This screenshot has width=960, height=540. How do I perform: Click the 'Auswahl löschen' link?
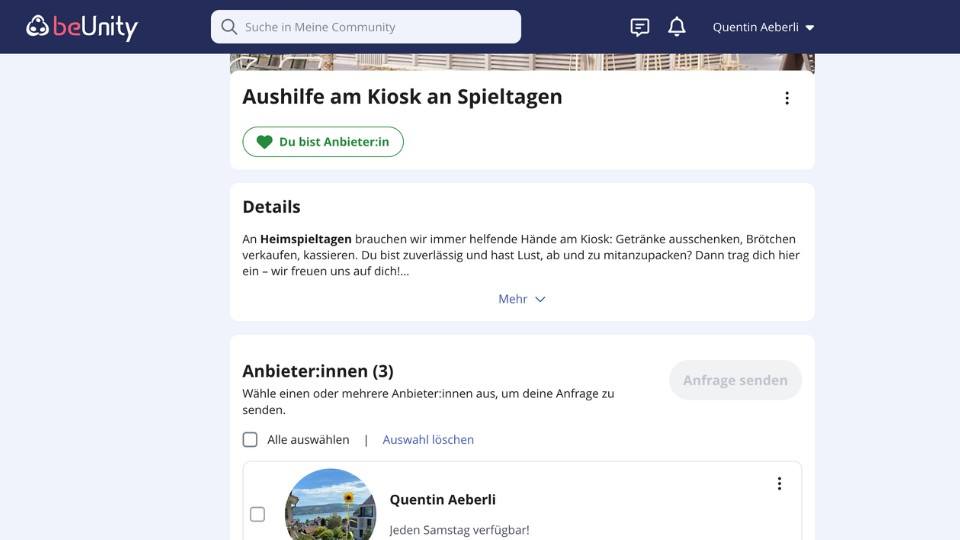tap(428, 440)
